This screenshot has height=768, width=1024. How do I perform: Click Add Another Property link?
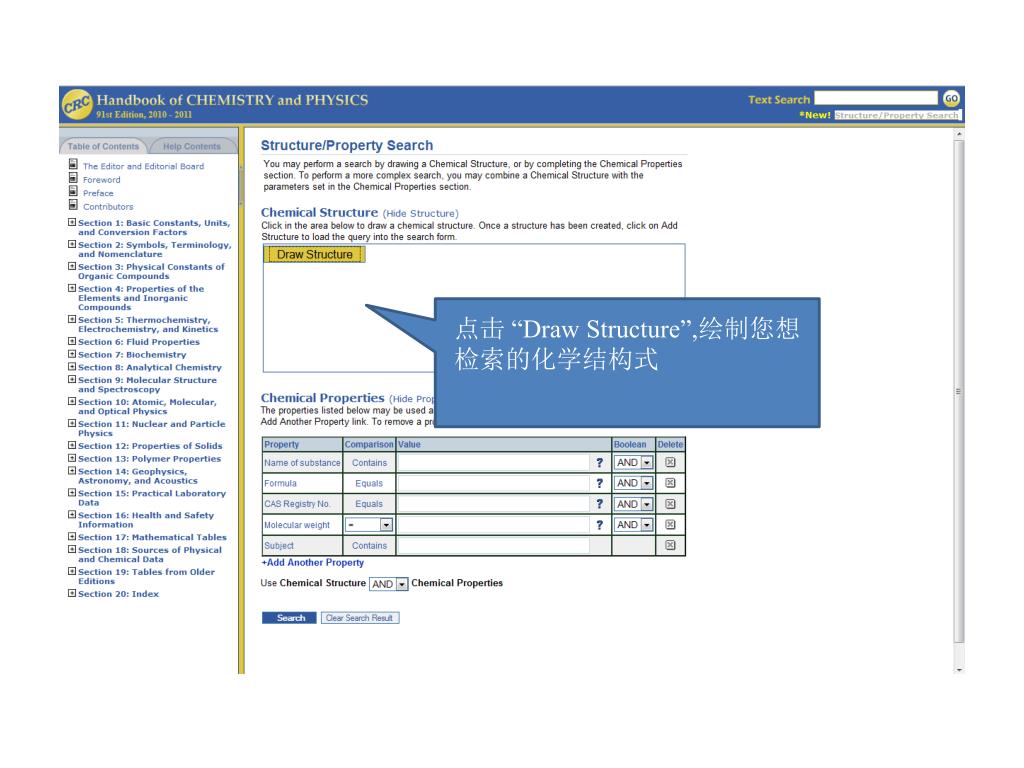(313, 562)
